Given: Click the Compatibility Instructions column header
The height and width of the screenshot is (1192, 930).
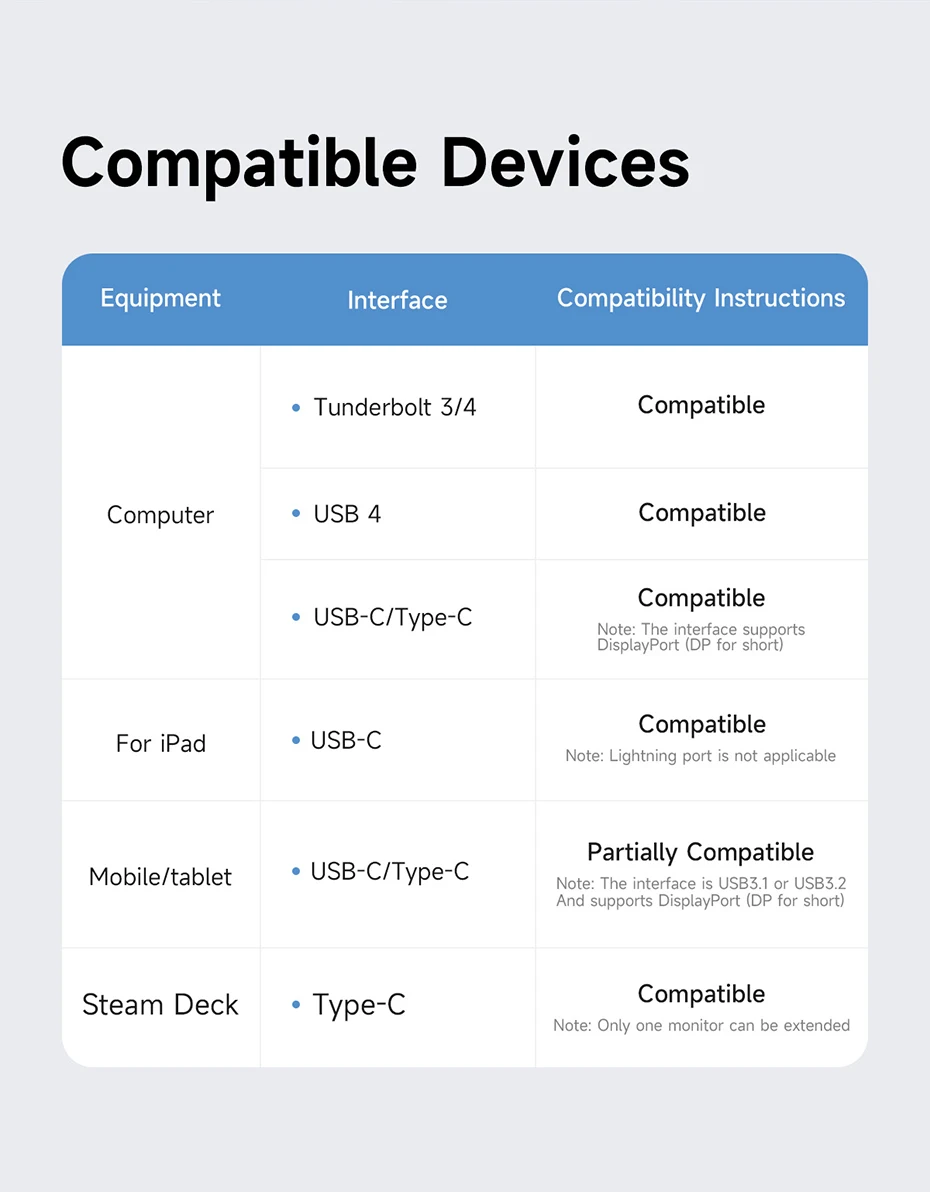Looking at the screenshot, I should tap(700, 298).
